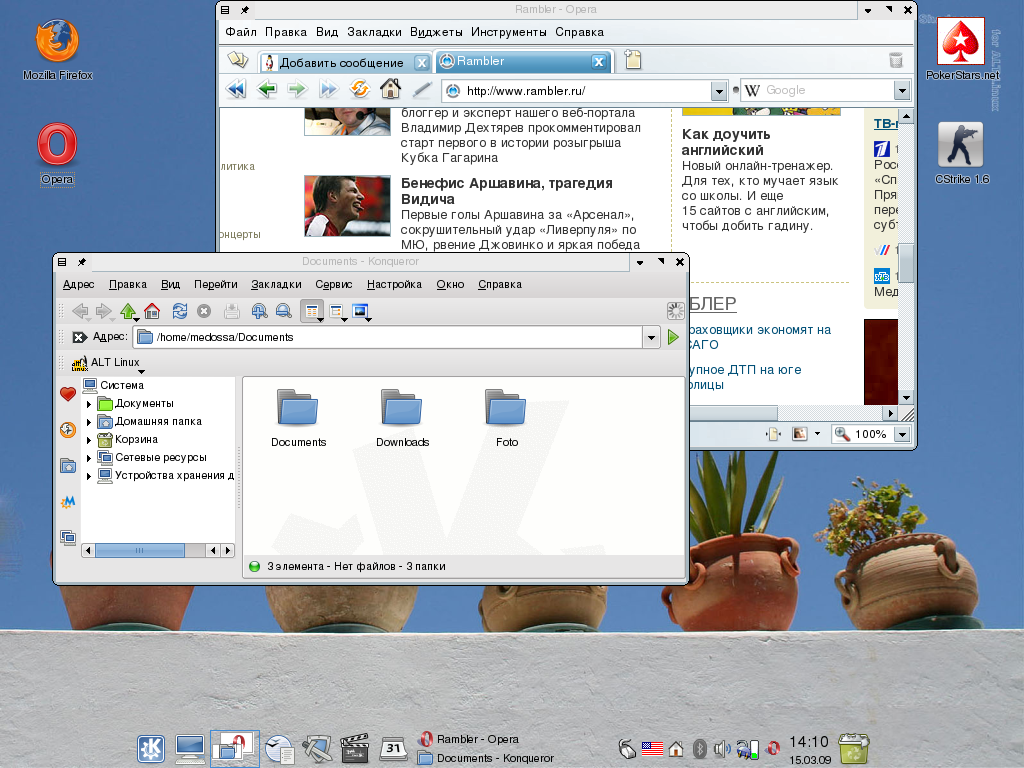Open the KDE start menu button

point(151,748)
